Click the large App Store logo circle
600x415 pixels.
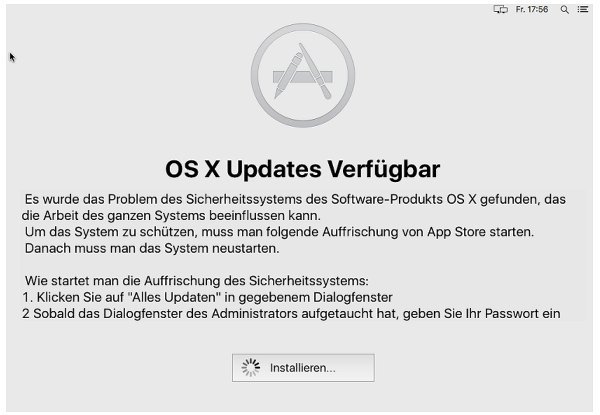[x=303, y=75]
